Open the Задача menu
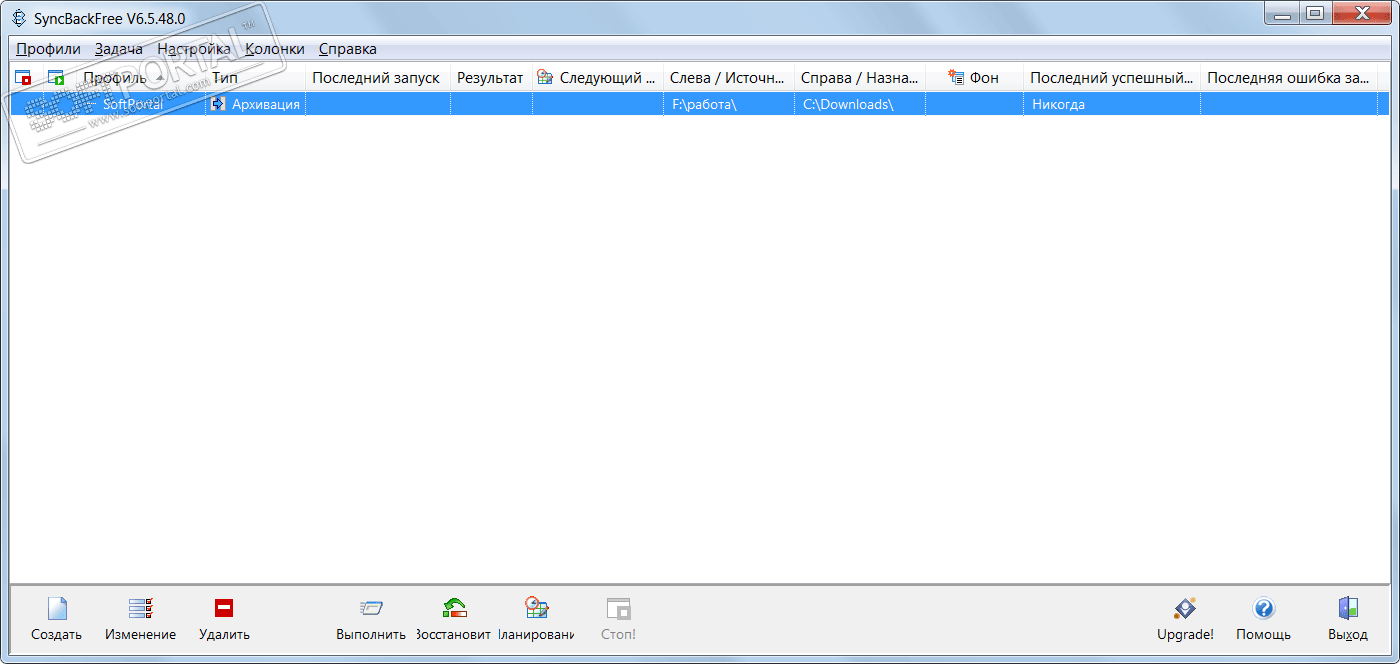The width and height of the screenshot is (1400, 664). (x=119, y=48)
